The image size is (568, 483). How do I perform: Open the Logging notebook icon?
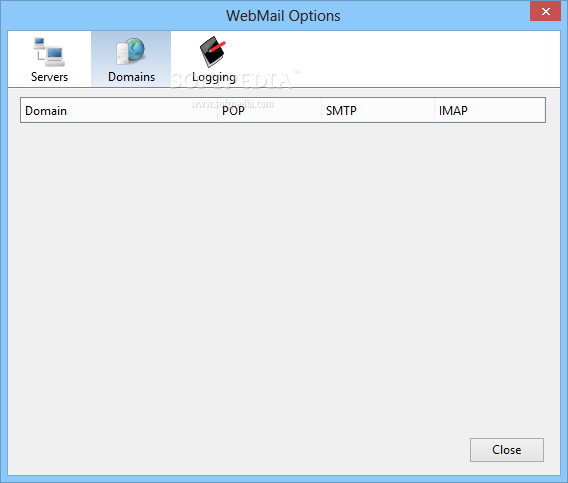point(213,51)
